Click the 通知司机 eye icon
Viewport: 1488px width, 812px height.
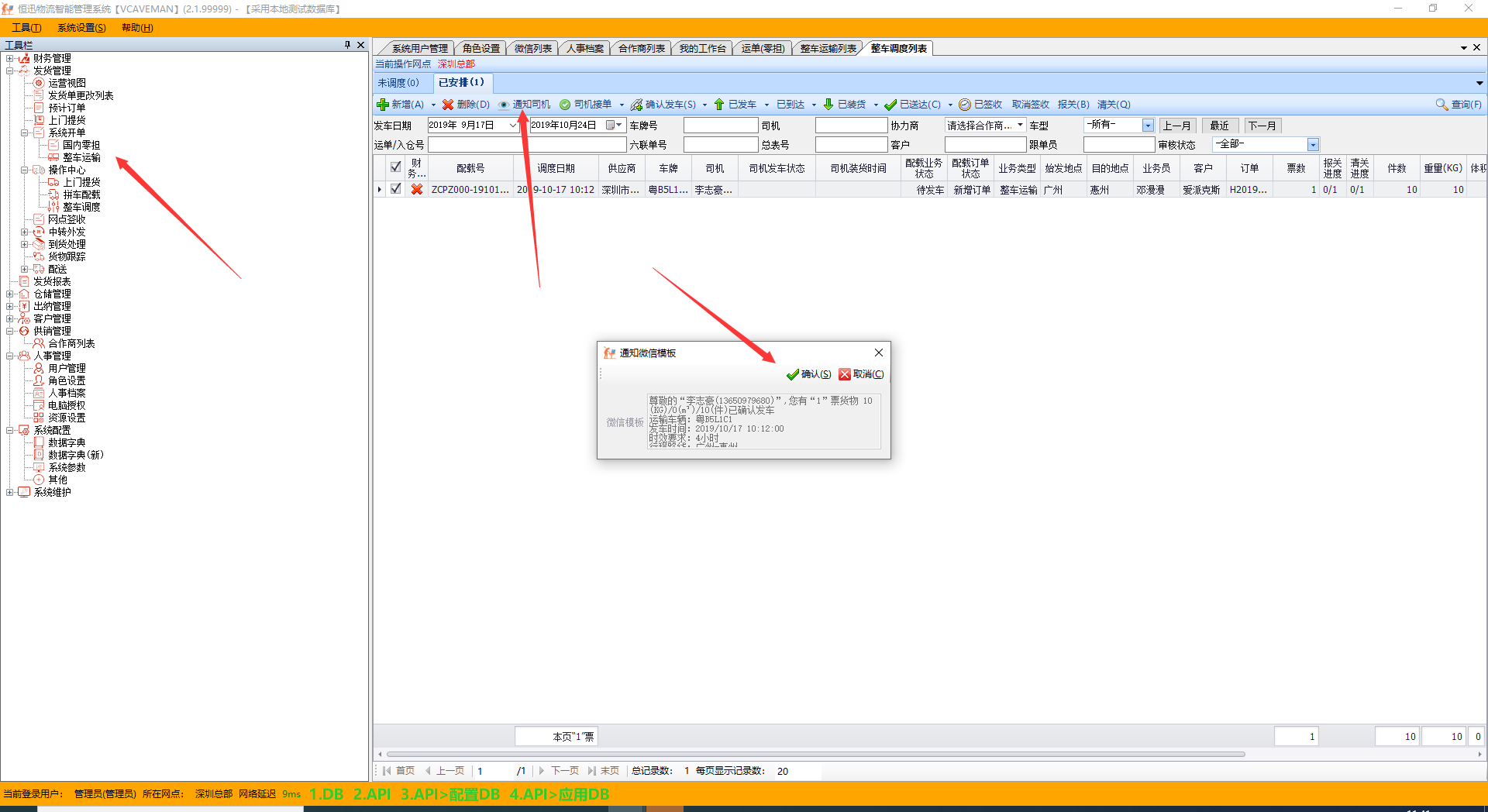pos(504,105)
